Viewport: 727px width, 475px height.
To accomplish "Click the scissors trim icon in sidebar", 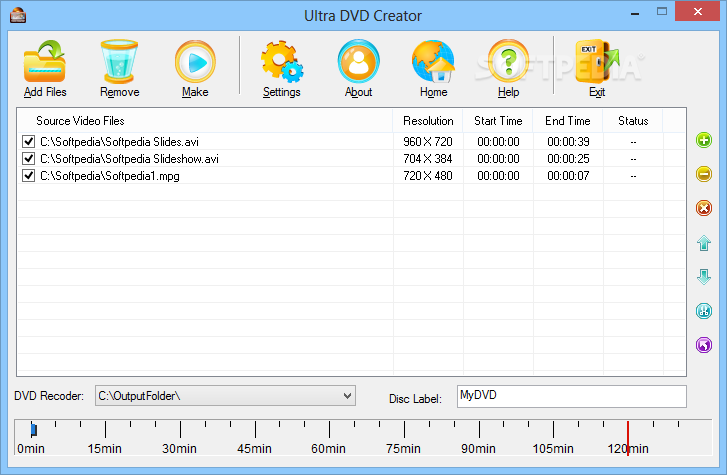I will click(704, 311).
